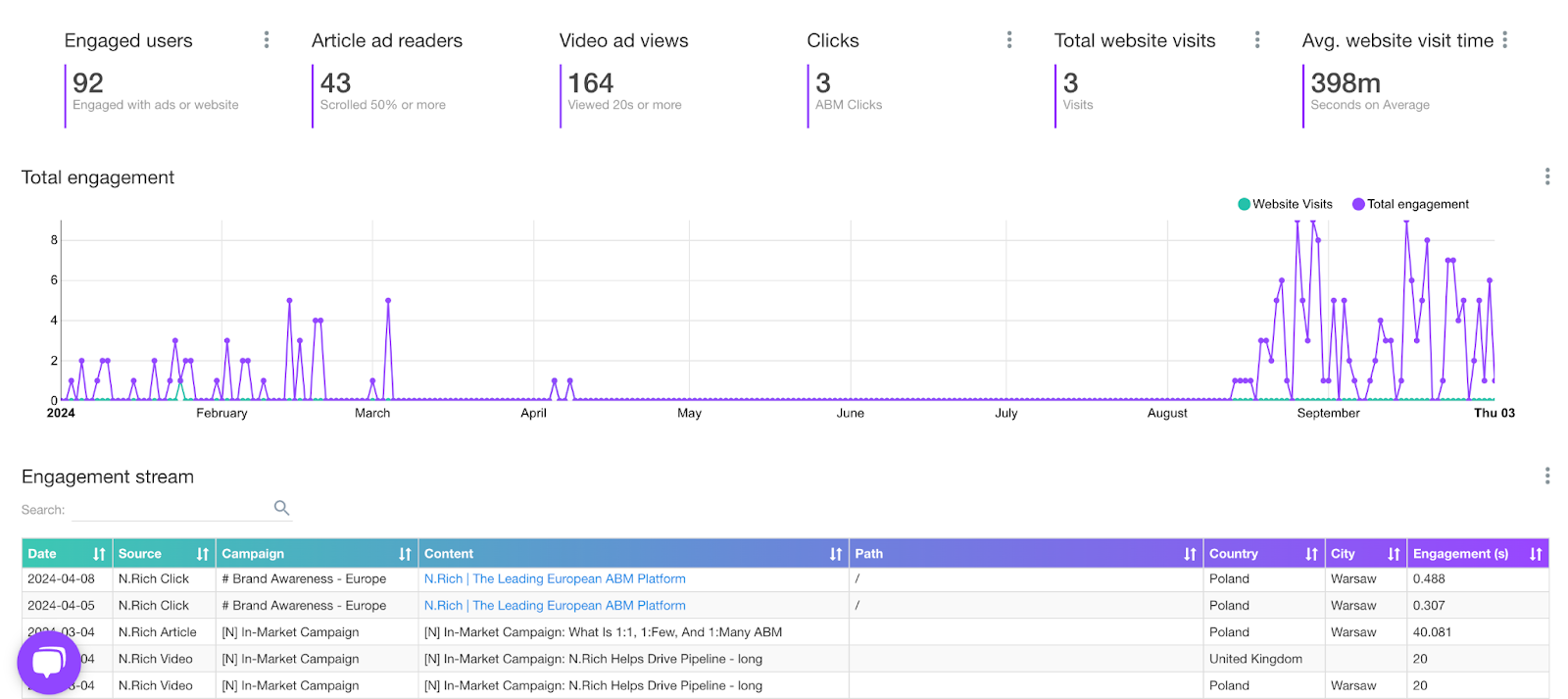The height and width of the screenshot is (699, 1568).
Task: Sort table by Source column
Action: click(202, 554)
